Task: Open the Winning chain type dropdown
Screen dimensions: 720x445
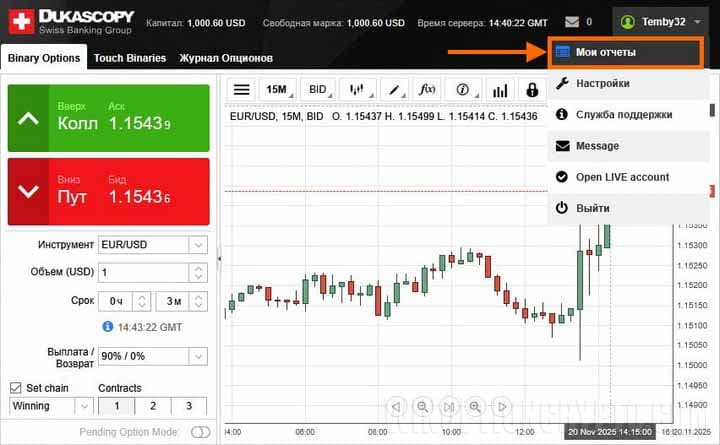Action: pyautogui.click(x=84, y=406)
